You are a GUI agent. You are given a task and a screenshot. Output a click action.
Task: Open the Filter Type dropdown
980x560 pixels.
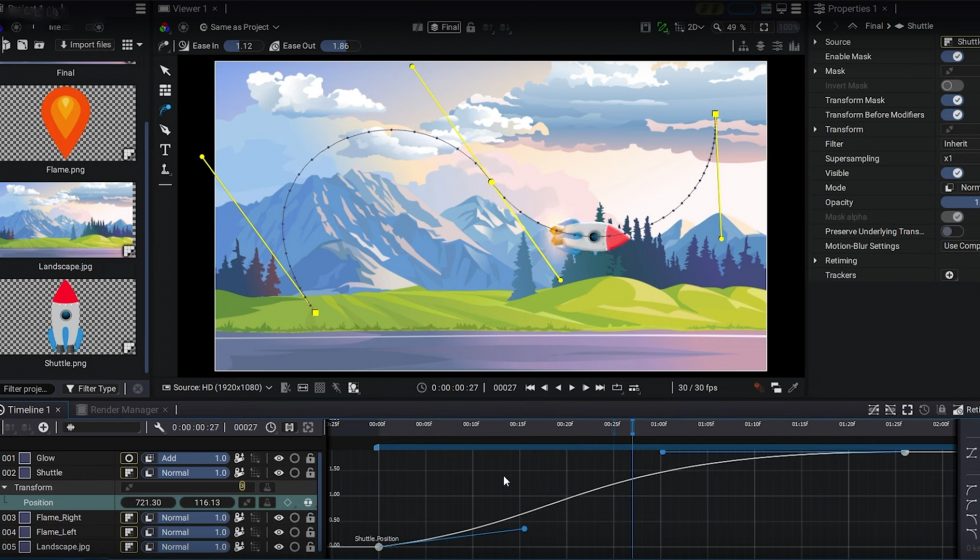(91, 389)
